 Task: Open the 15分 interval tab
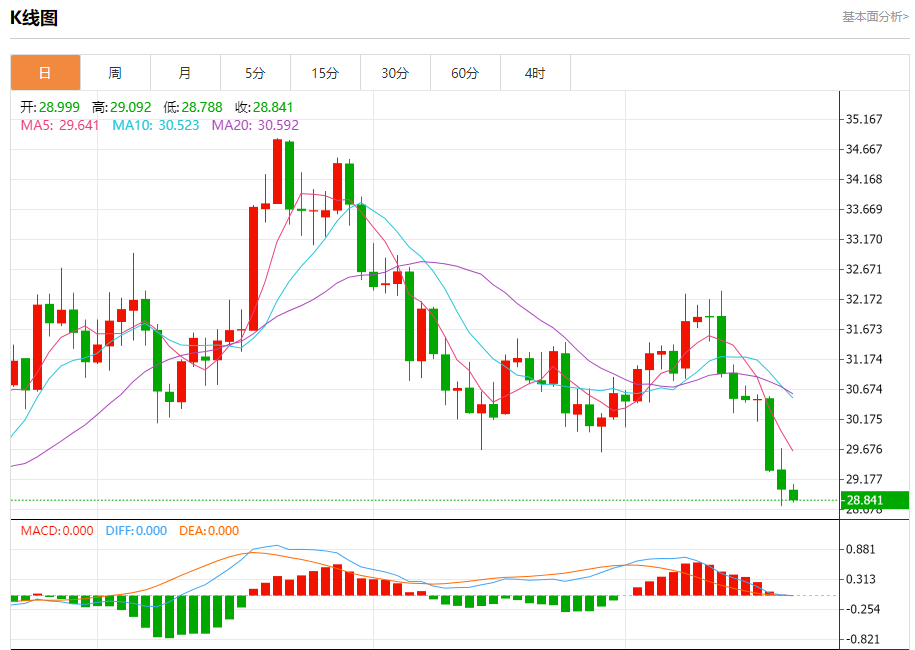coord(326,73)
